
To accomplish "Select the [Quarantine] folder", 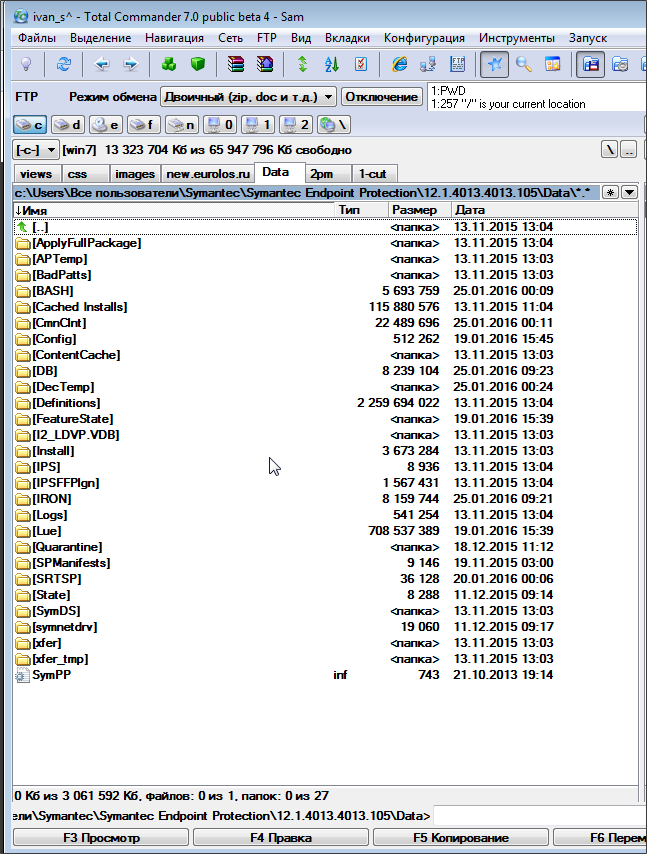I will [325, 547].
